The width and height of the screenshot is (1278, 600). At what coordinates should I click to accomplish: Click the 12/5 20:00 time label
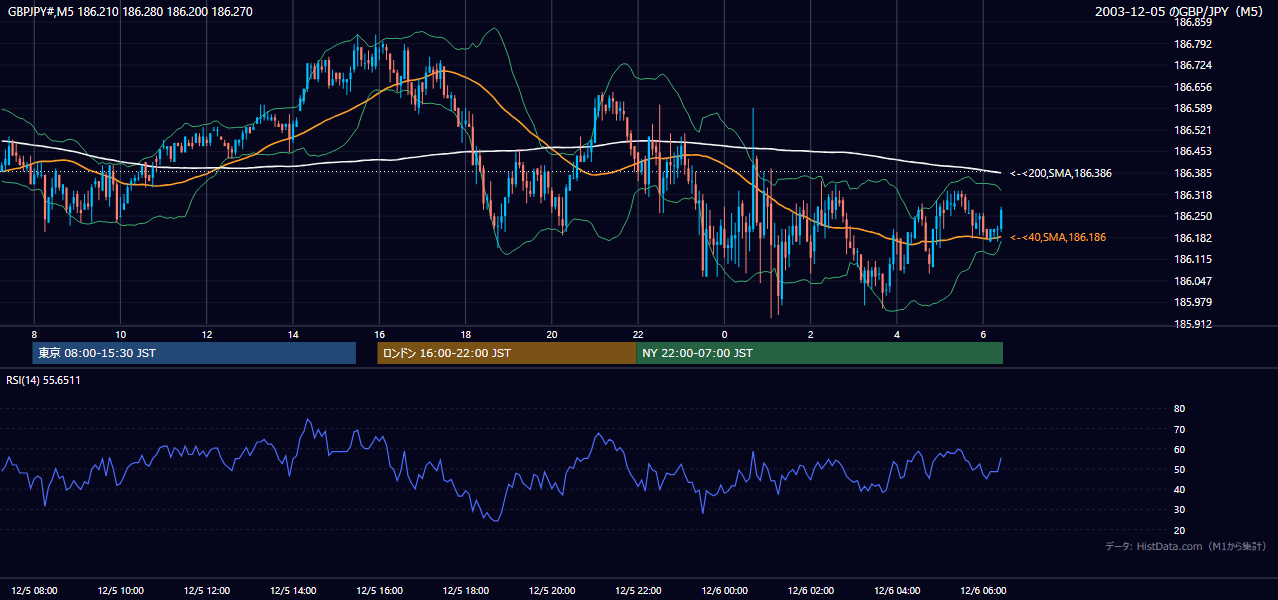pyautogui.click(x=552, y=591)
